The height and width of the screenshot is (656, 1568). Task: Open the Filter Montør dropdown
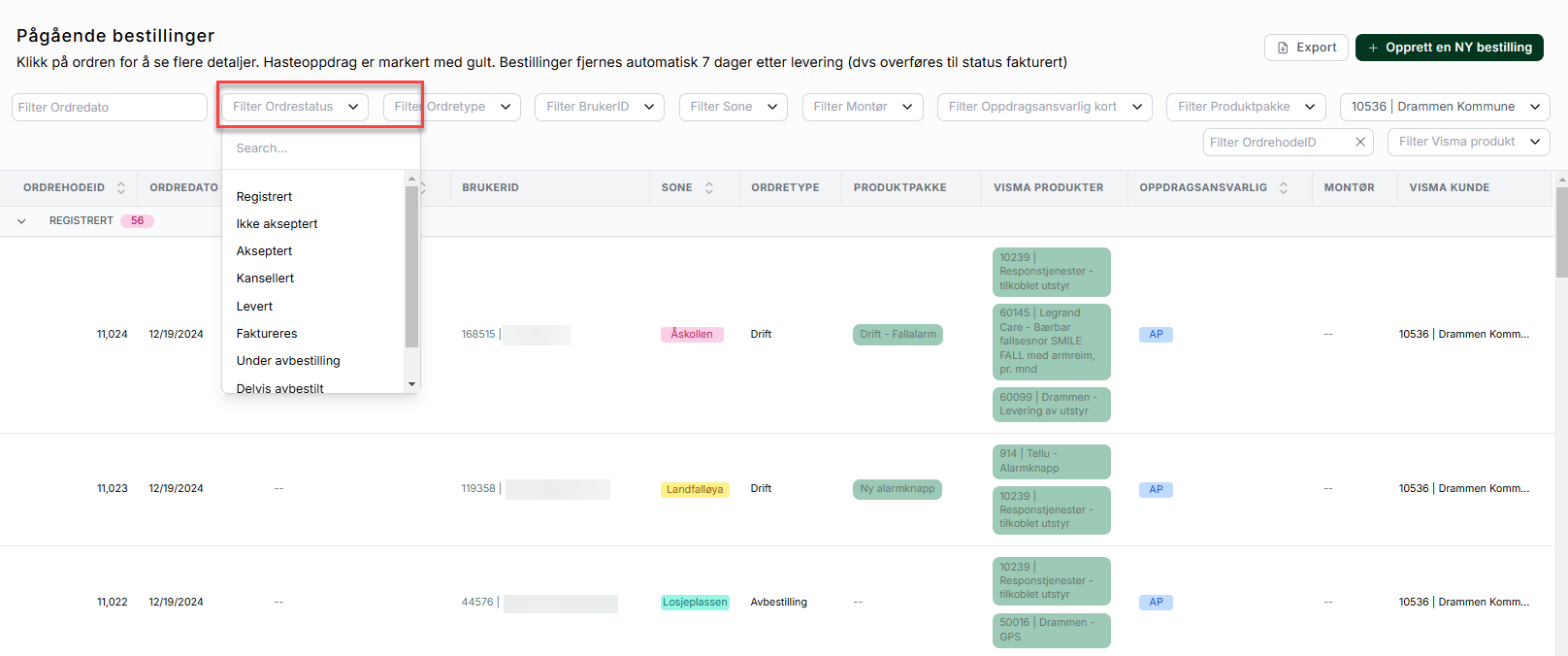(x=862, y=107)
